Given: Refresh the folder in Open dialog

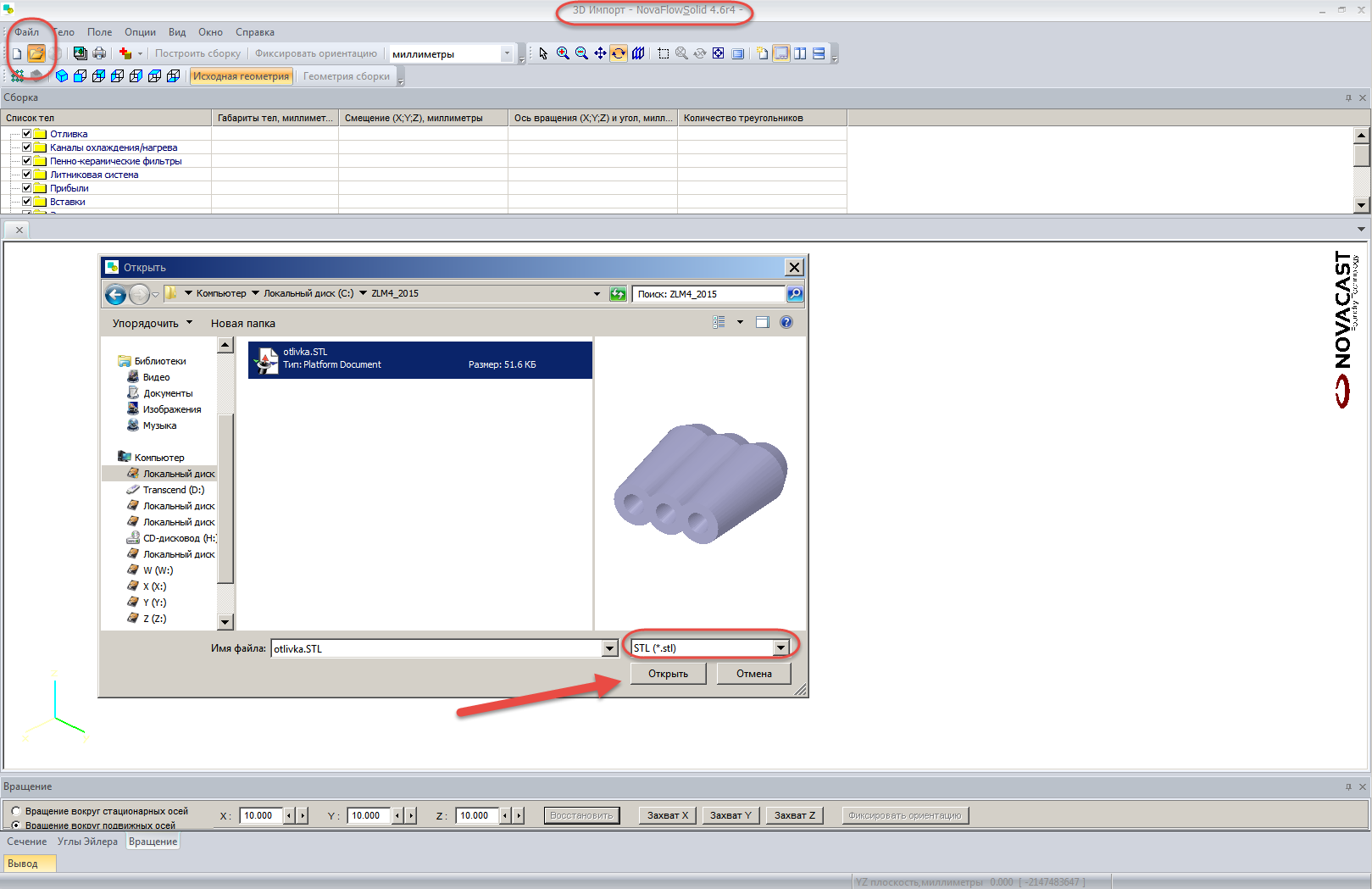Looking at the screenshot, I should pyautogui.click(x=618, y=294).
